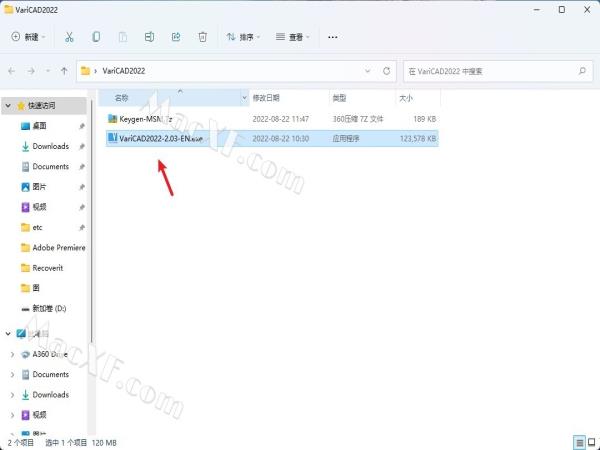Sort by 名称 (Name) column header
This screenshot has width=600, height=450.
(122, 98)
